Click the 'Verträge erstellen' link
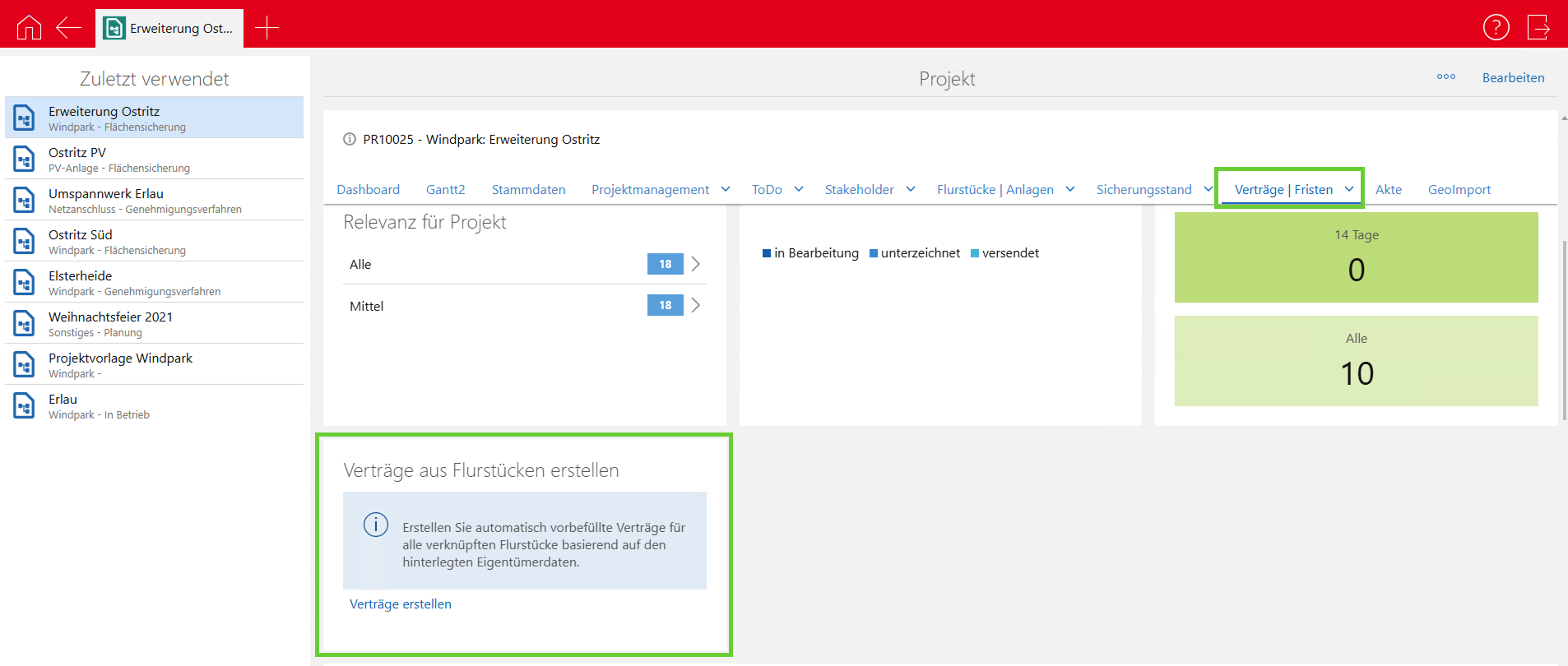 coord(401,604)
